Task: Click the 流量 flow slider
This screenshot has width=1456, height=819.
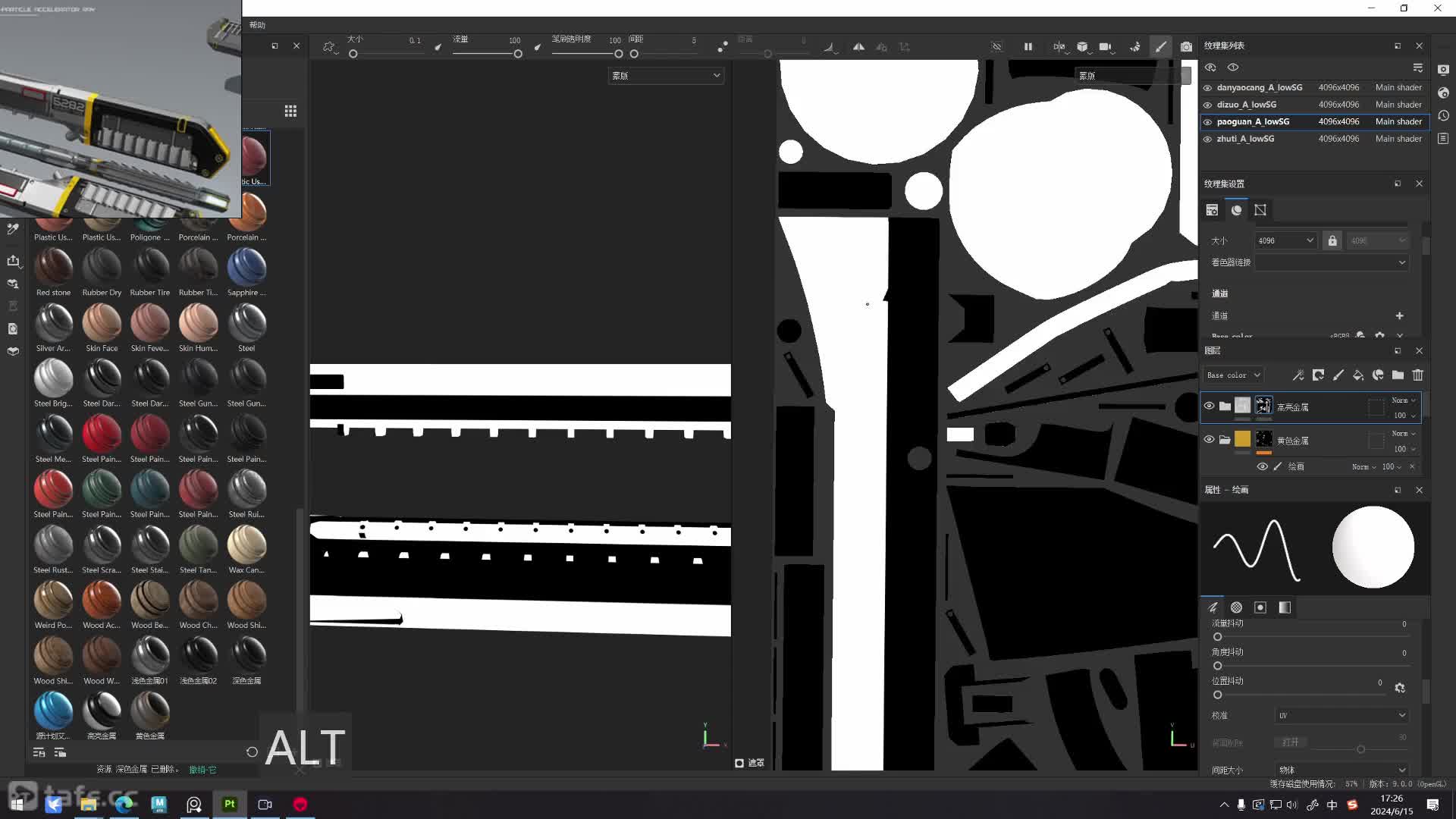Action: (x=488, y=54)
